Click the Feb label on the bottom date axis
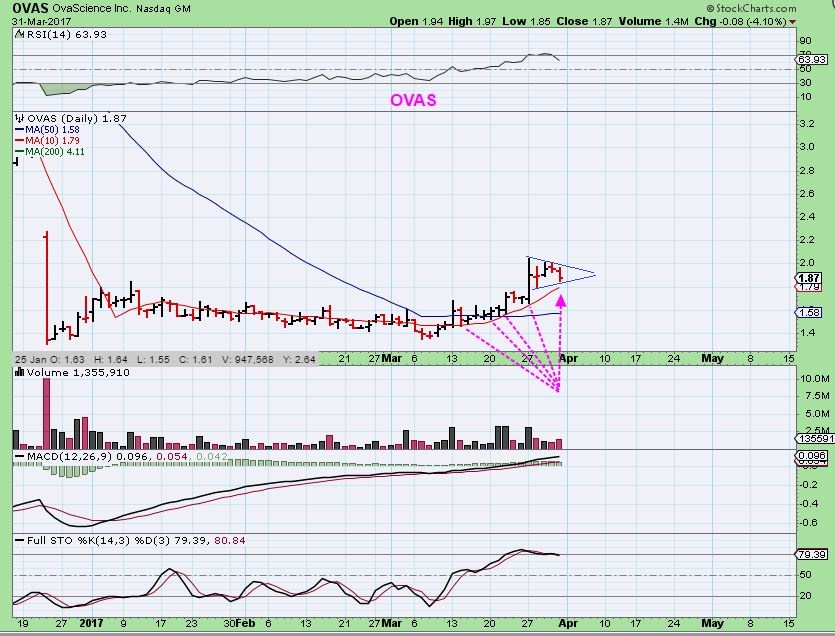This screenshot has height=636, width=835. tap(244, 623)
